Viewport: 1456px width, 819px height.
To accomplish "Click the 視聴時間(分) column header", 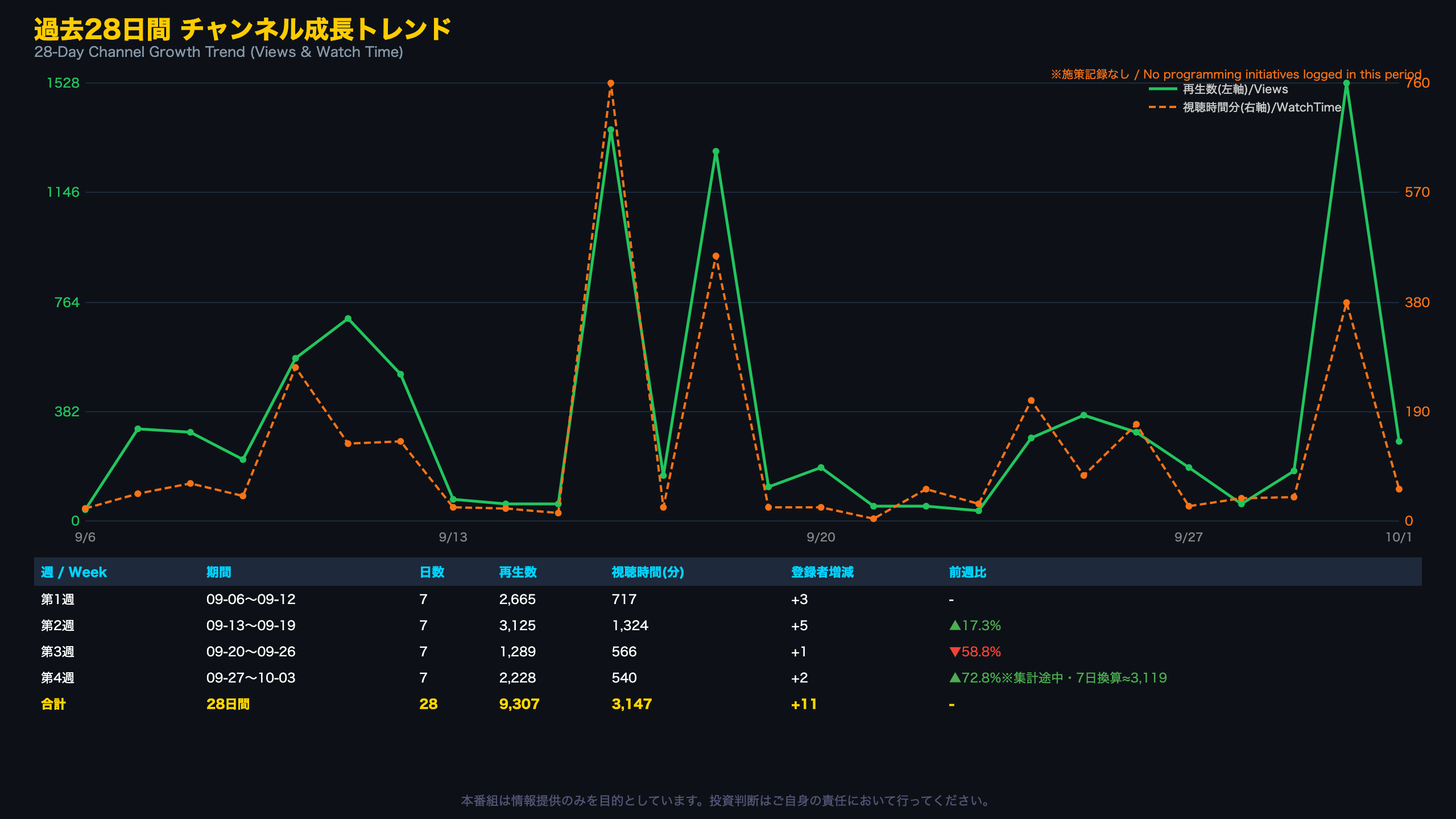I will 648,572.
